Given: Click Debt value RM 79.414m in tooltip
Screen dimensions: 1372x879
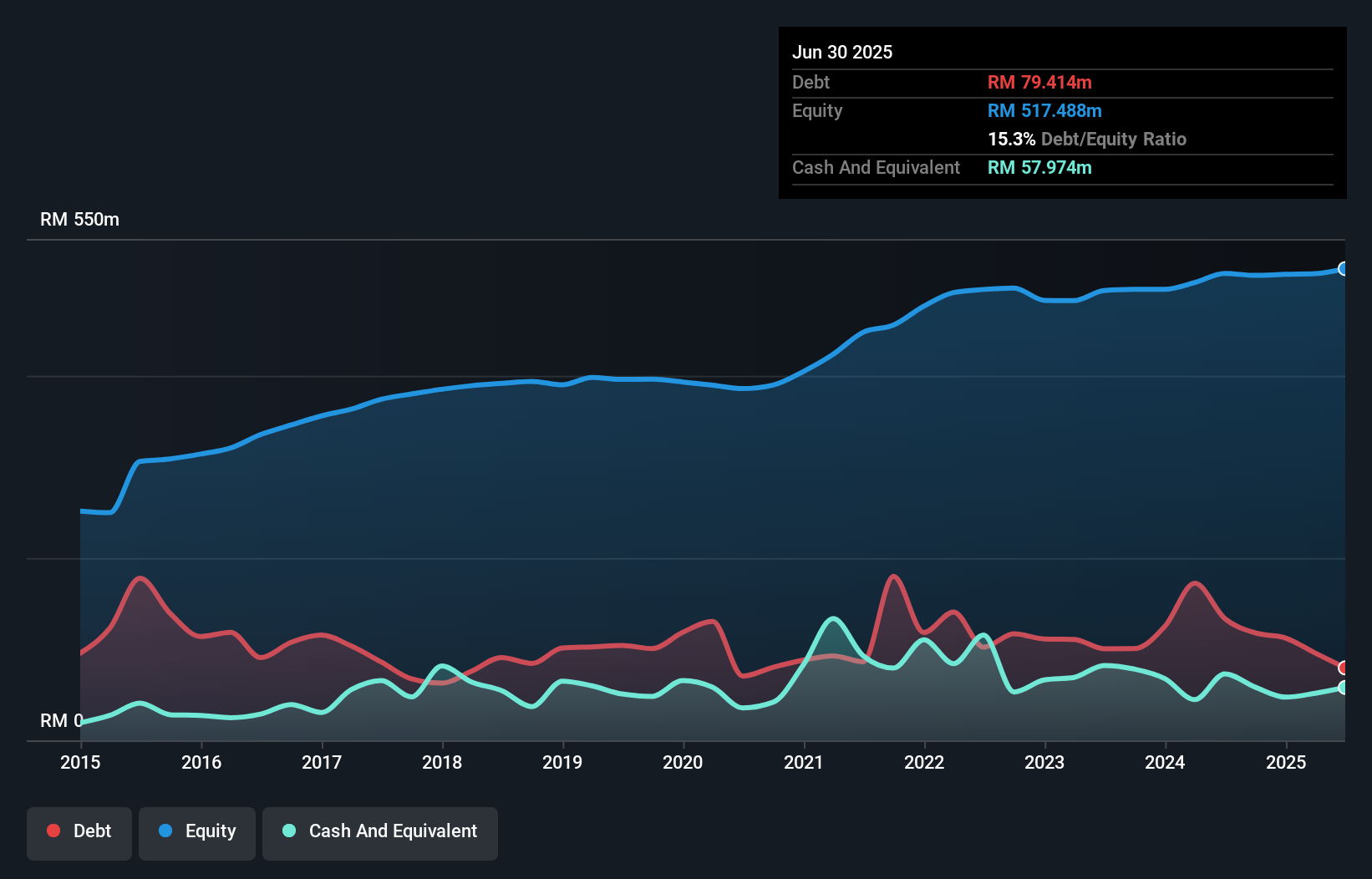Looking at the screenshot, I should 1039,83.
